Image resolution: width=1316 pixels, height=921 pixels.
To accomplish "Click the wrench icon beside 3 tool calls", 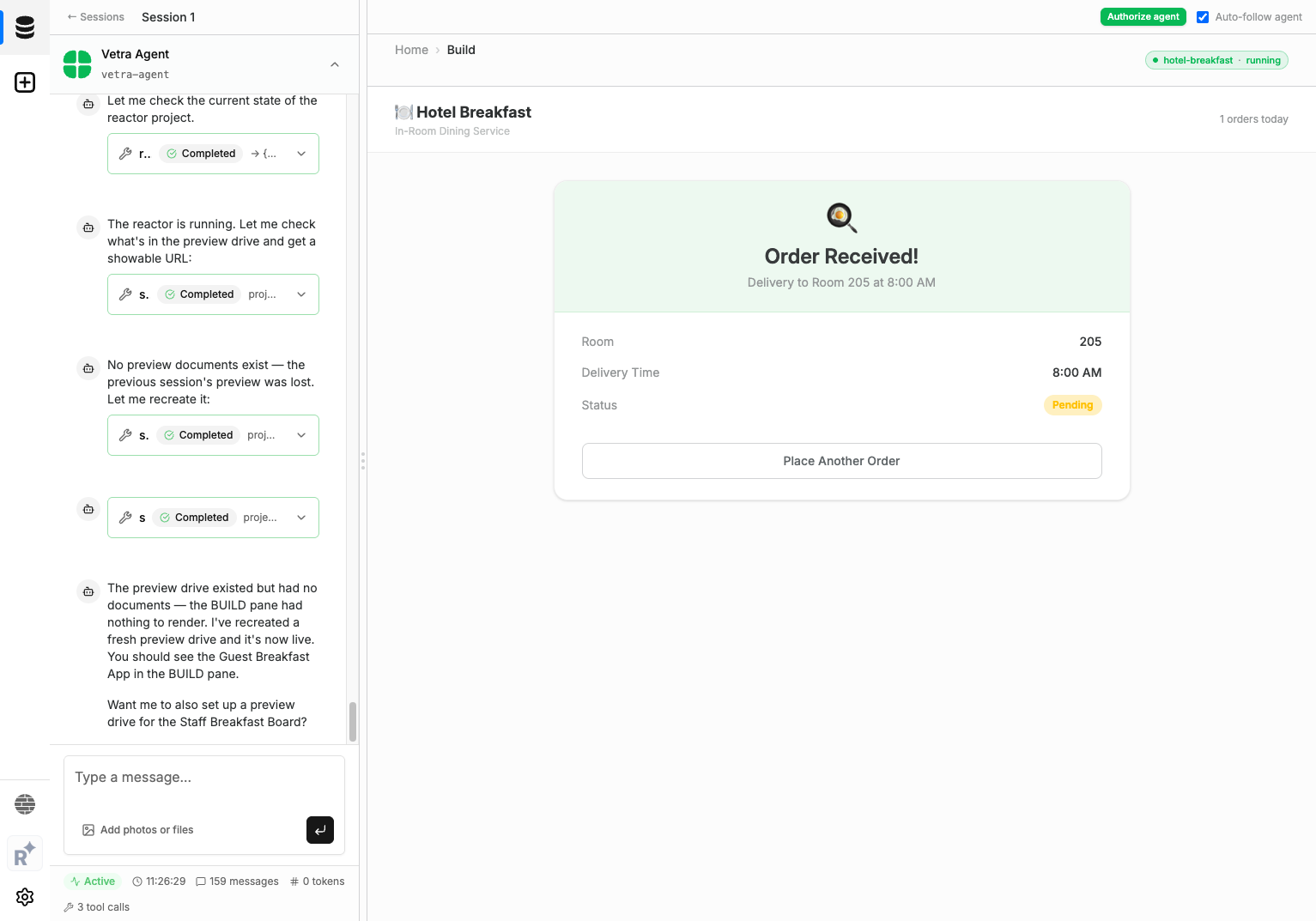I will pos(69,907).
